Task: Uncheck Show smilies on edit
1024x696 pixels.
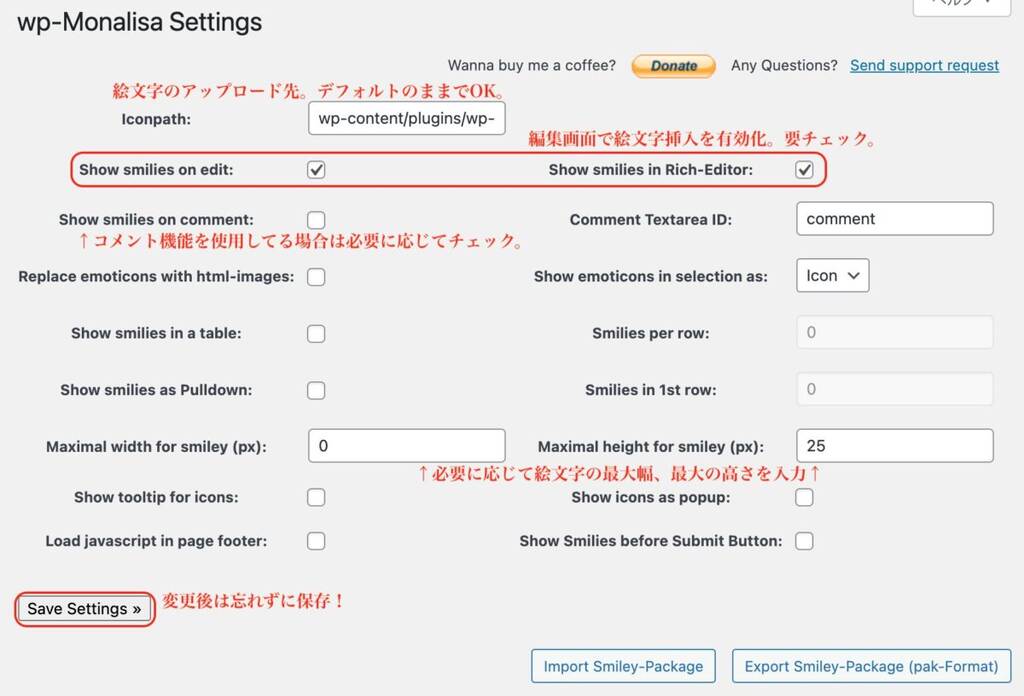Action: tap(316, 170)
